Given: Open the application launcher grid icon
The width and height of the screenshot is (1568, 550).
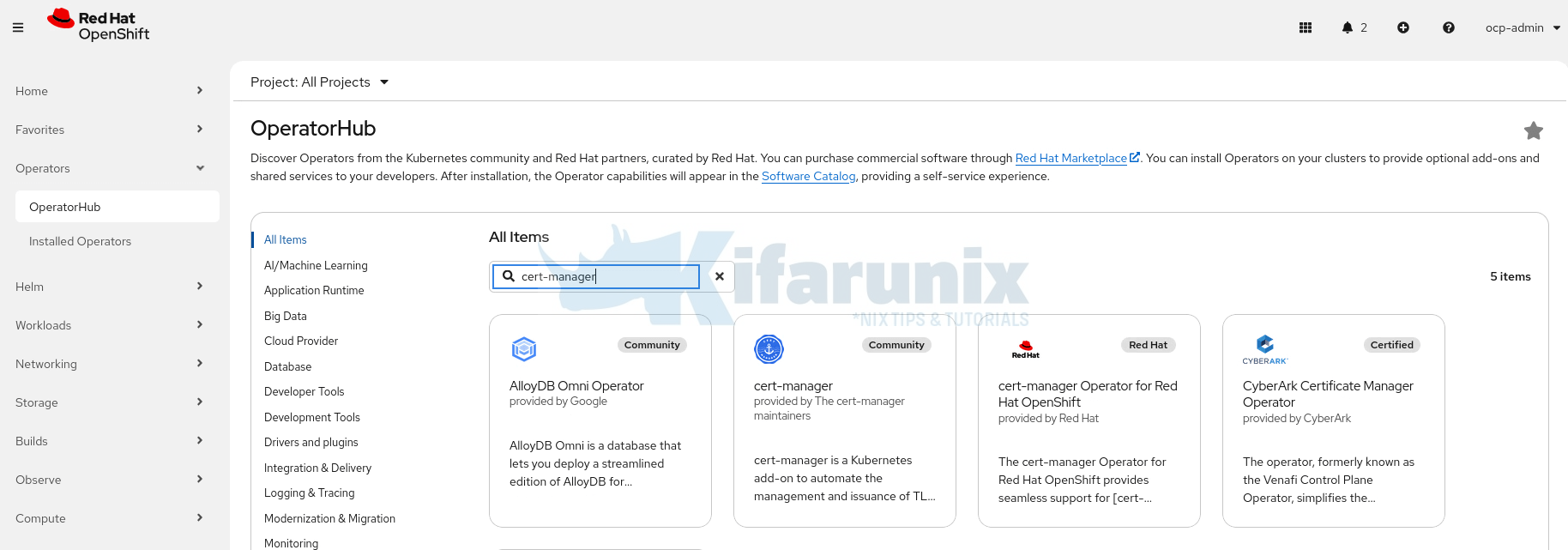Looking at the screenshot, I should coord(1306,27).
